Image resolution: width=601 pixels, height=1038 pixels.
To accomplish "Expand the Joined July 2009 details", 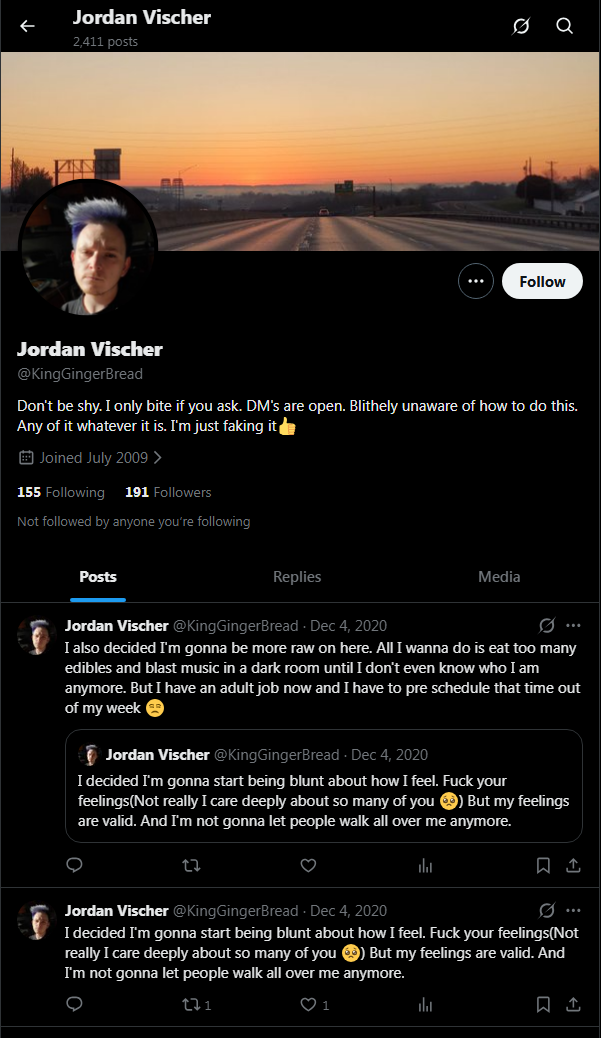I will click(x=90, y=458).
